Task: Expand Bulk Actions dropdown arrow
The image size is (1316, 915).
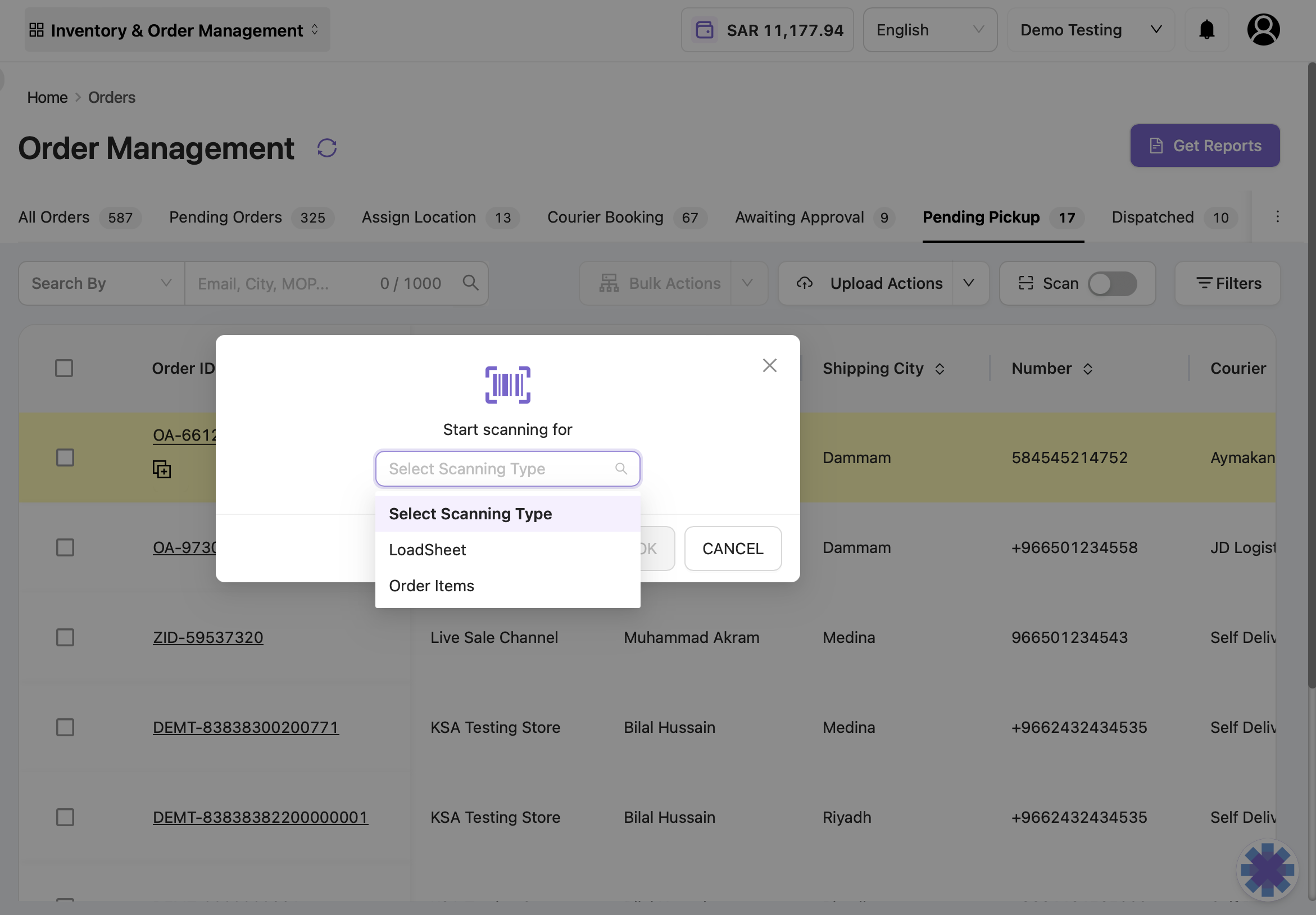Action: click(x=747, y=283)
